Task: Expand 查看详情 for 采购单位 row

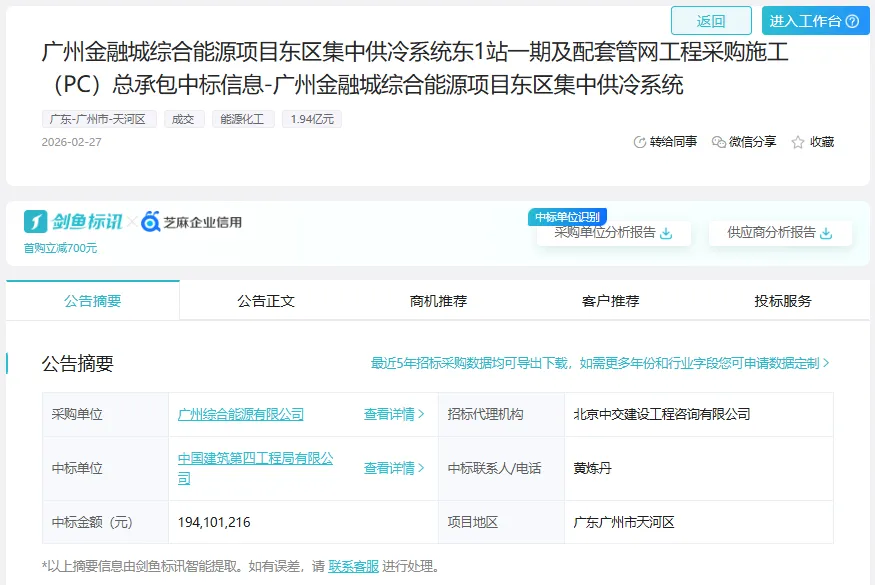Action: click(x=394, y=414)
